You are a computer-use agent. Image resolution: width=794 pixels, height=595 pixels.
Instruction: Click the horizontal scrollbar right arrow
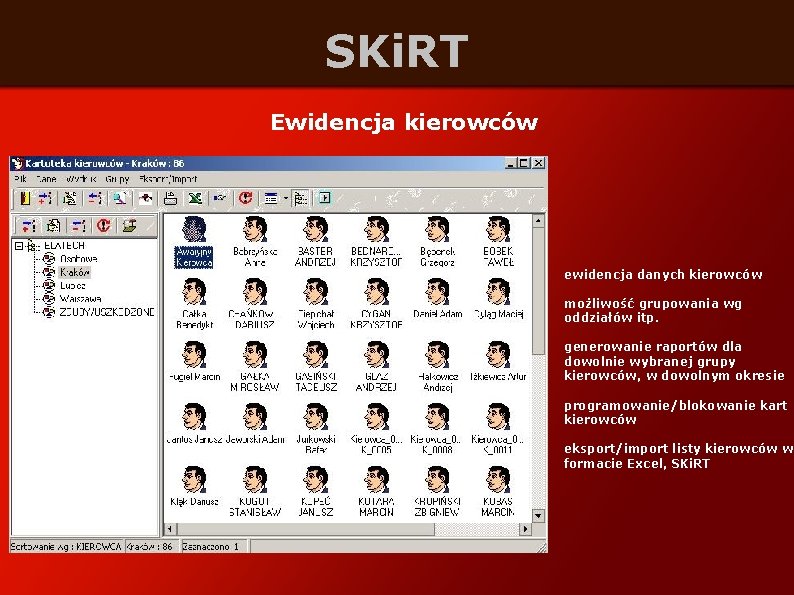(526, 529)
